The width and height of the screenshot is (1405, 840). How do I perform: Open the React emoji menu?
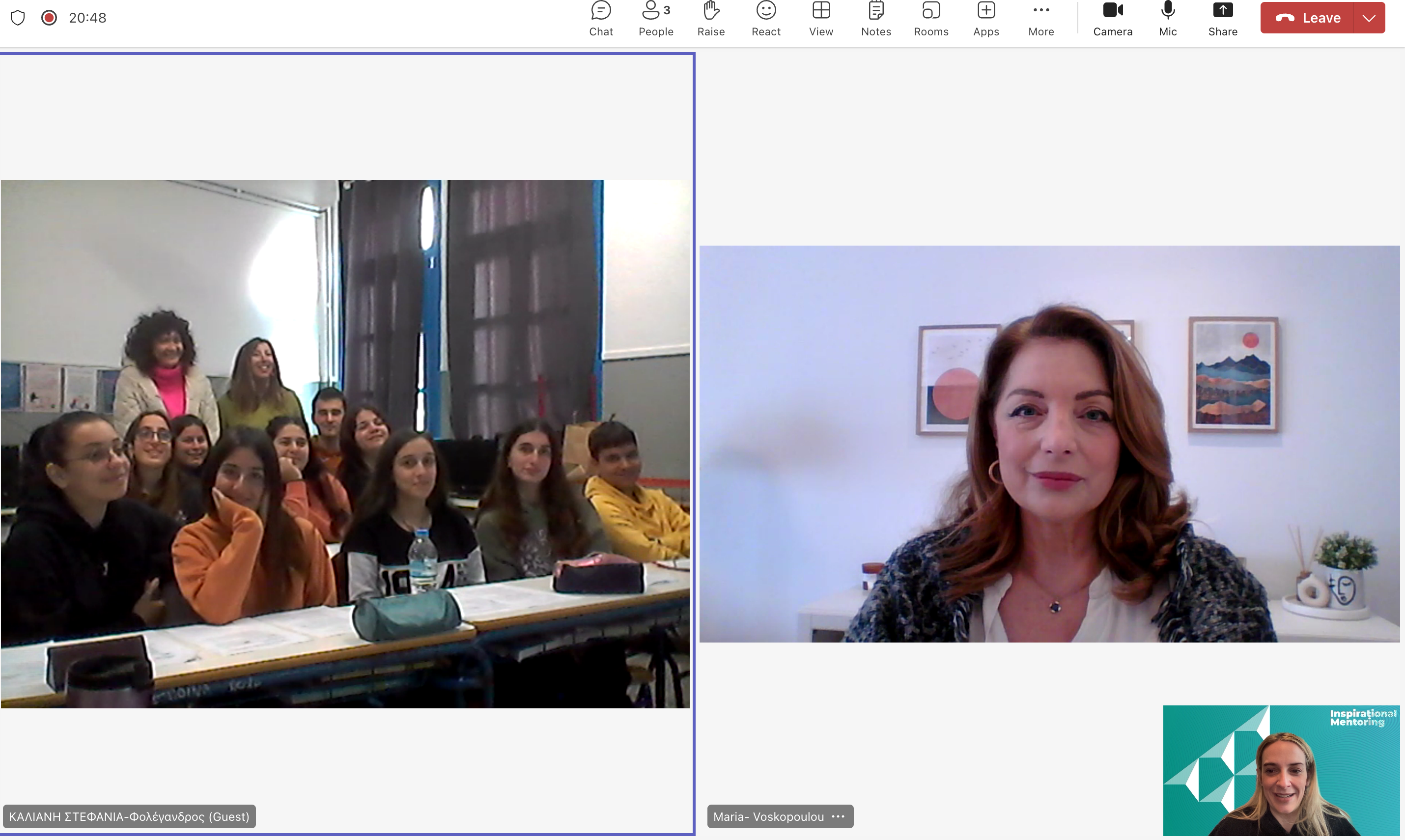tap(766, 19)
